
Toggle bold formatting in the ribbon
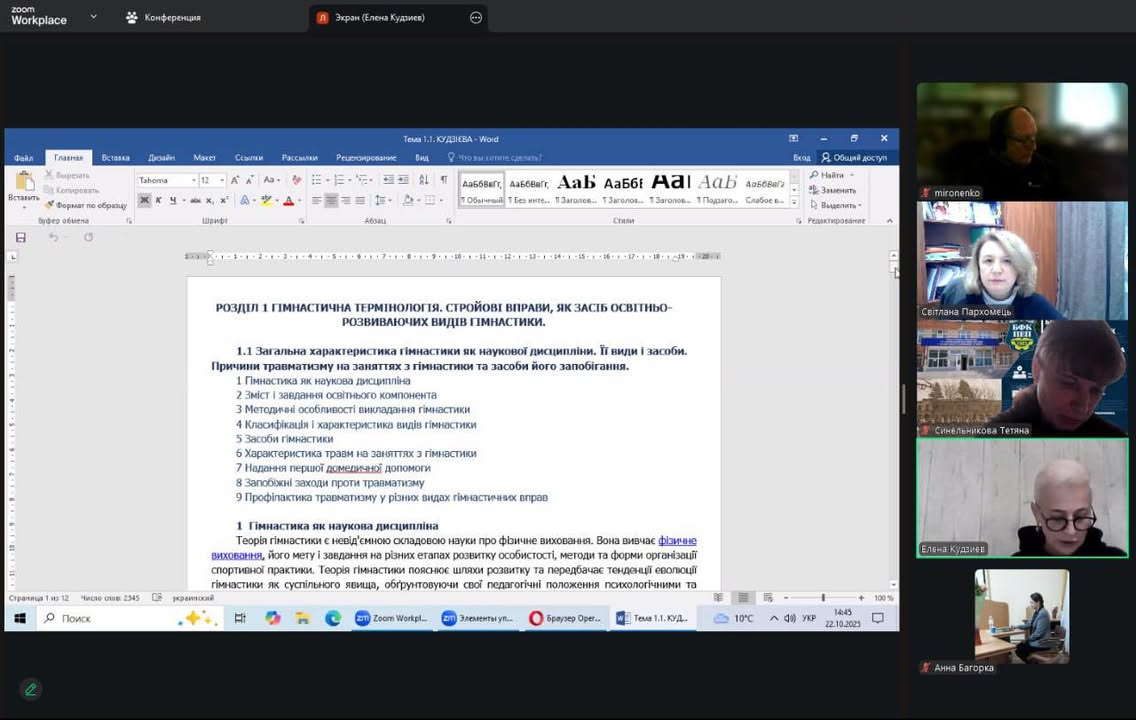[x=144, y=201]
